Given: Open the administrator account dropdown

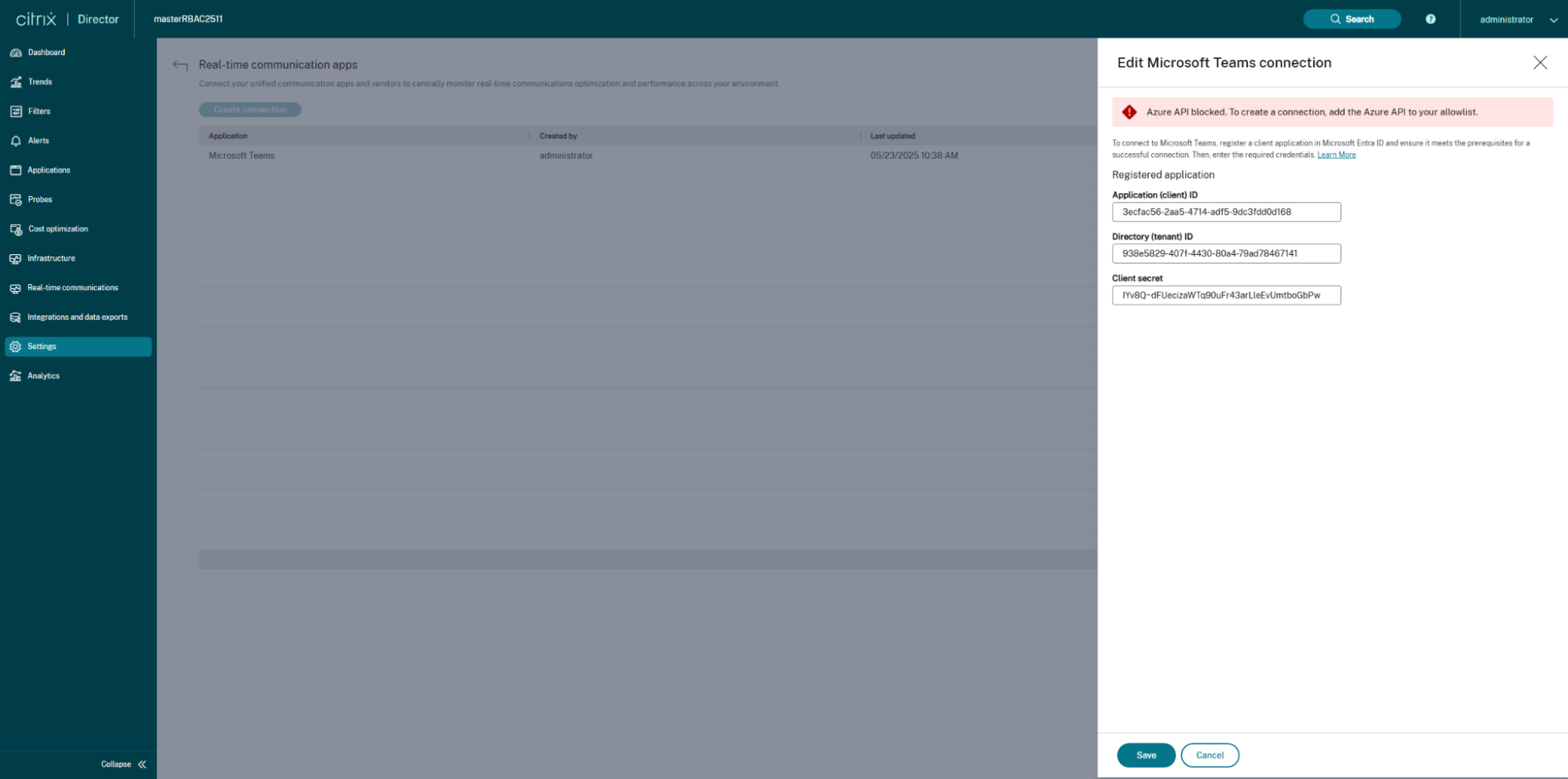Looking at the screenshot, I should point(1514,19).
